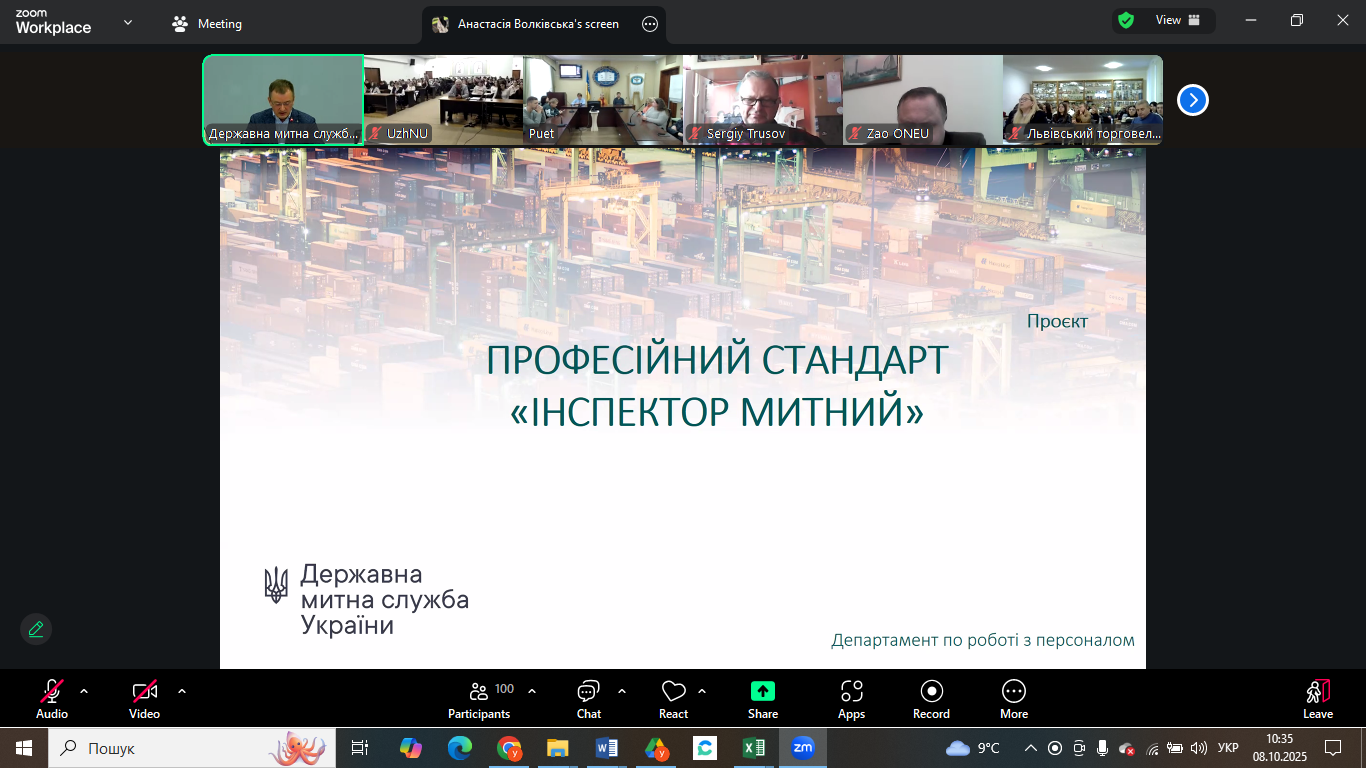1366x768 pixels.
Task: Open screen share options ellipsis menu
Action: click(x=650, y=24)
